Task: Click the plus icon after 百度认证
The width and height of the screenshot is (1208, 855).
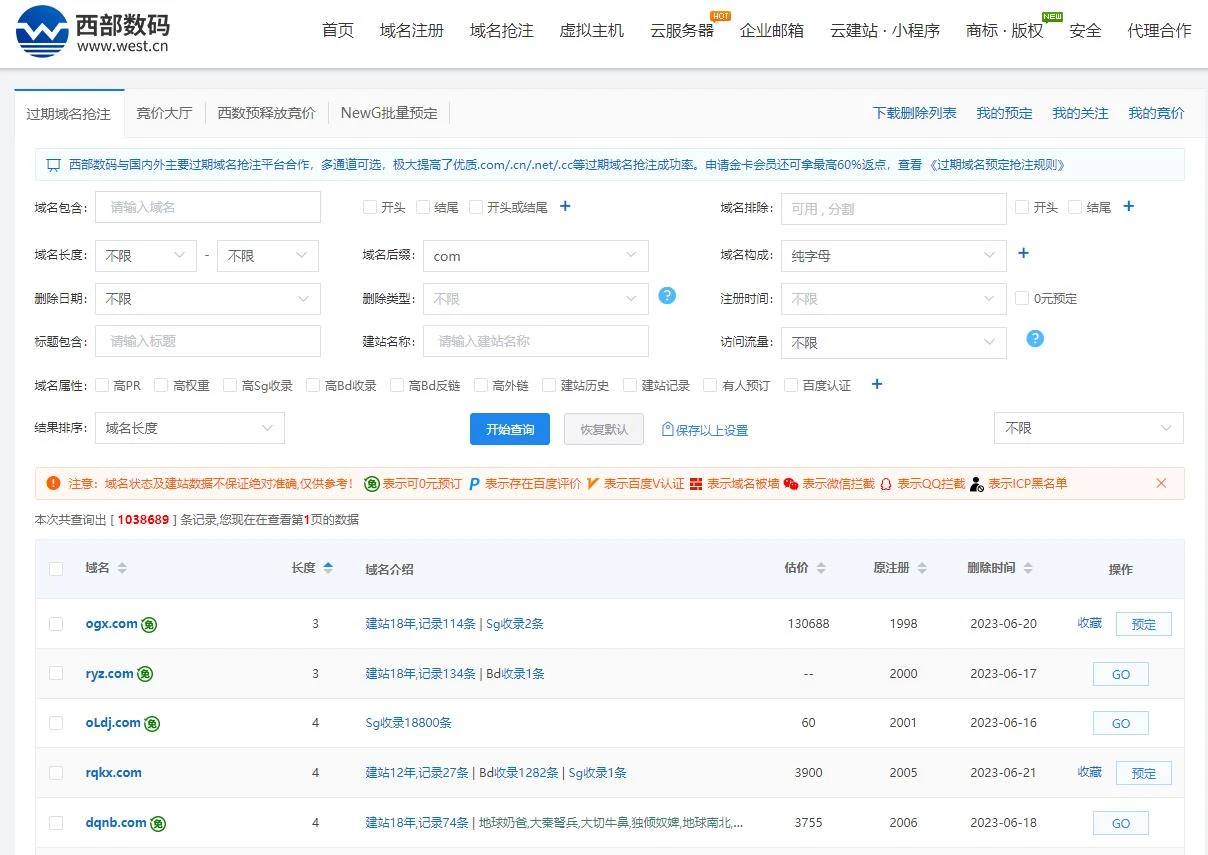Action: pyautogui.click(x=877, y=384)
